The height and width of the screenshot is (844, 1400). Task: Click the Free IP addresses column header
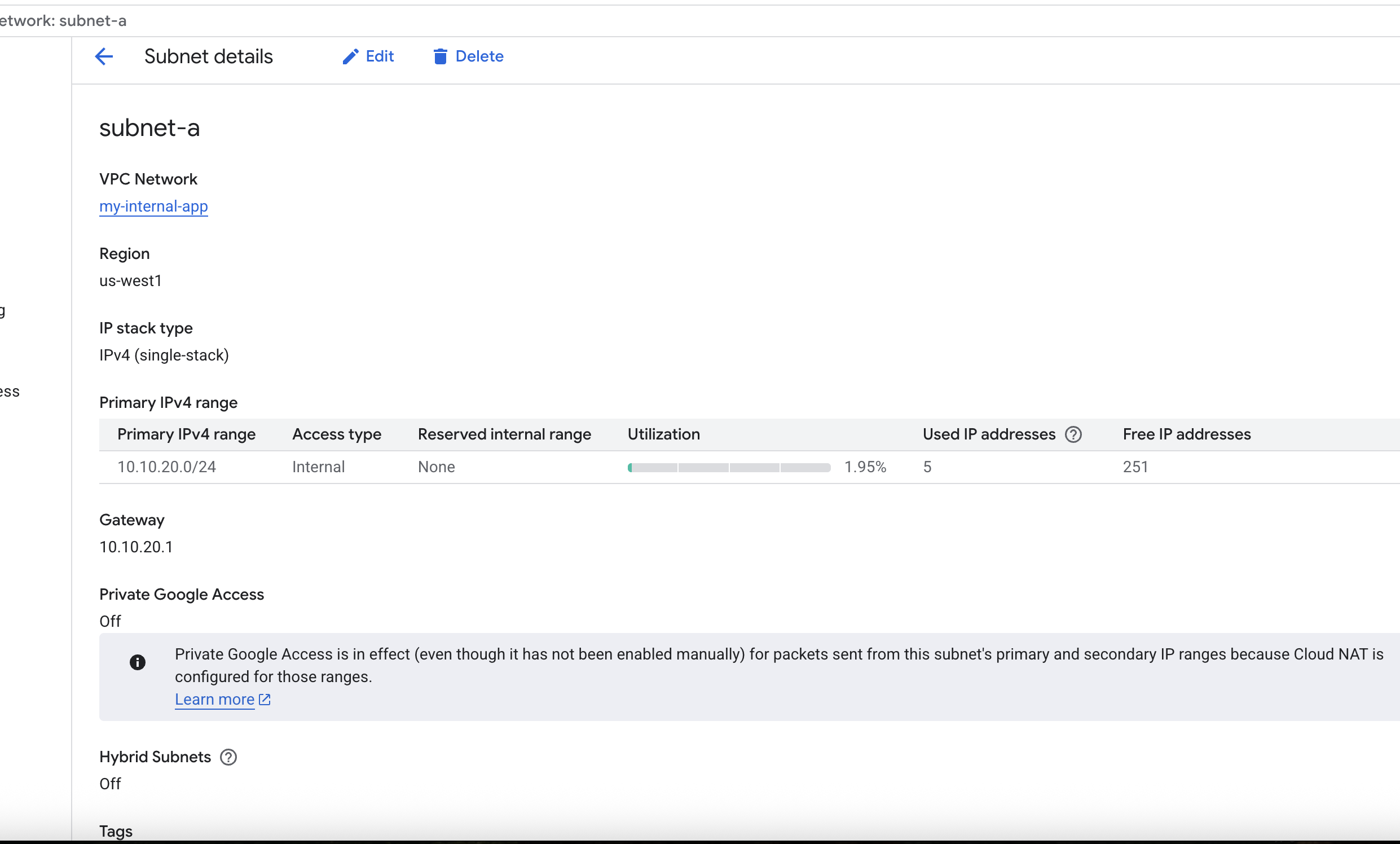(x=1186, y=434)
